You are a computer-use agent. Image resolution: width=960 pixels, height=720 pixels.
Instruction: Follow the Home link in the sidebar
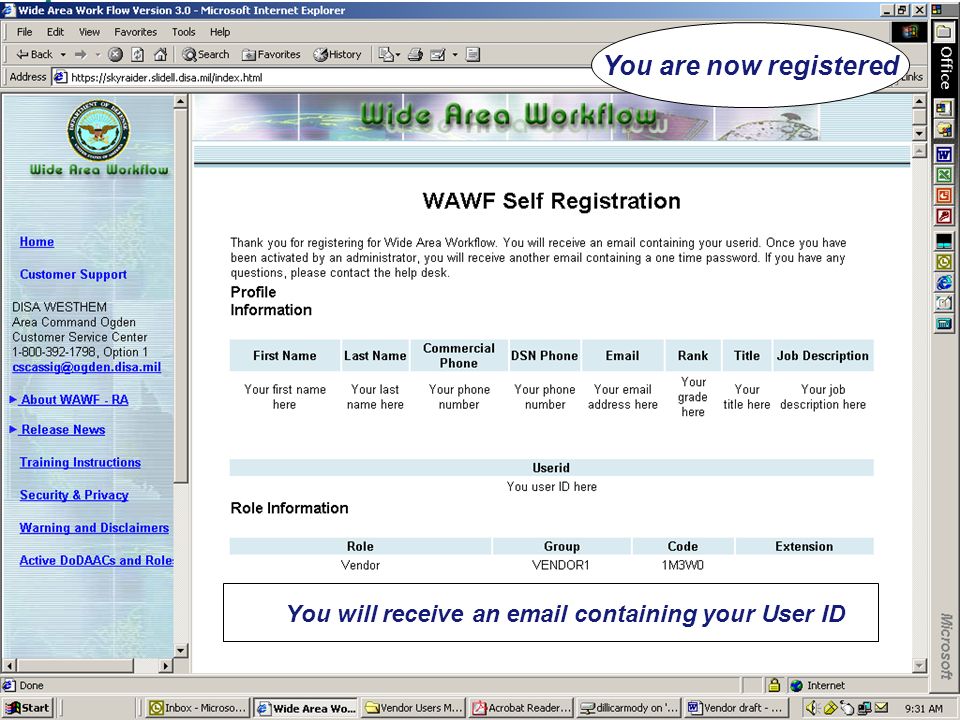pyautogui.click(x=37, y=242)
